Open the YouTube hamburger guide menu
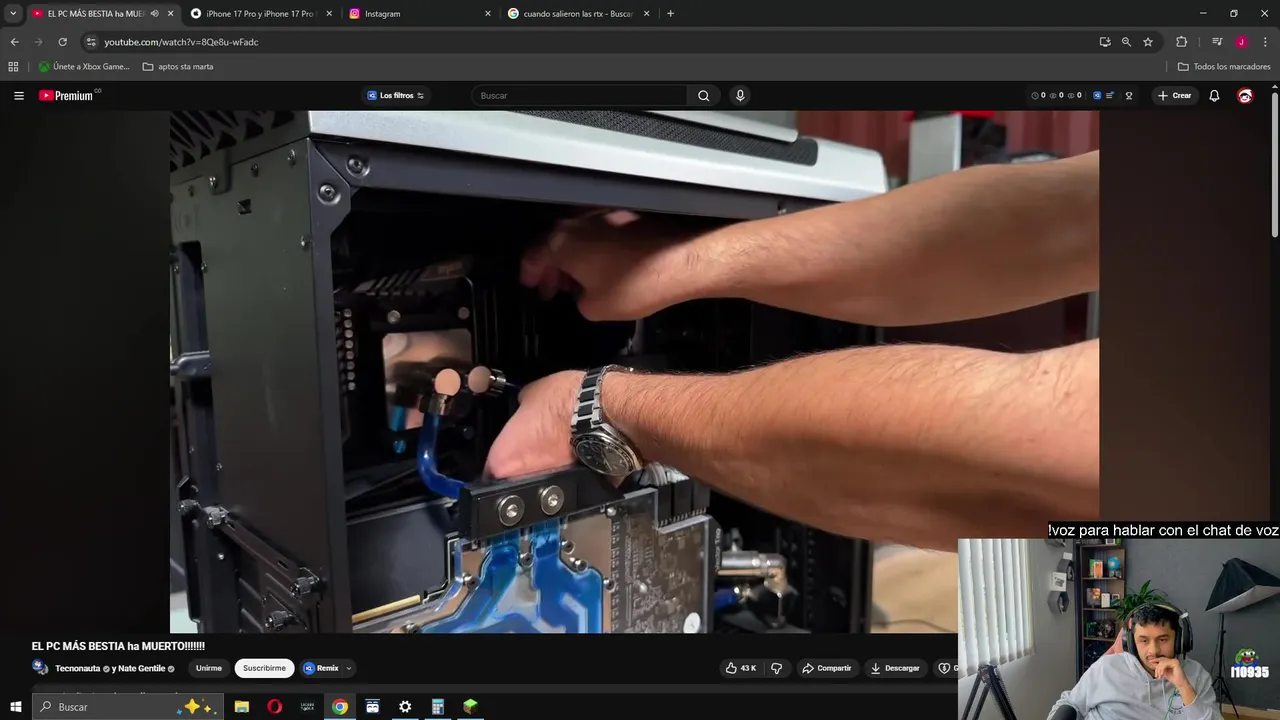The height and width of the screenshot is (720, 1280). pyautogui.click(x=19, y=96)
